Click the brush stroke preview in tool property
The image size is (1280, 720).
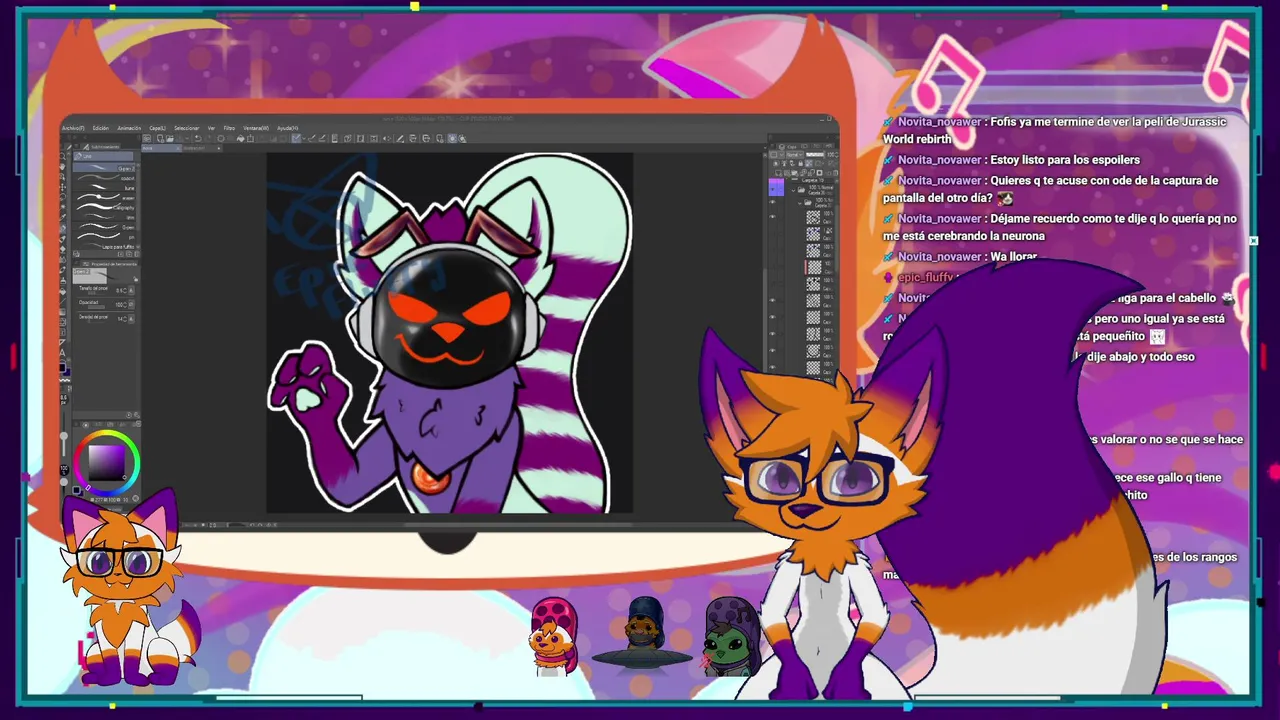point(90,276)
